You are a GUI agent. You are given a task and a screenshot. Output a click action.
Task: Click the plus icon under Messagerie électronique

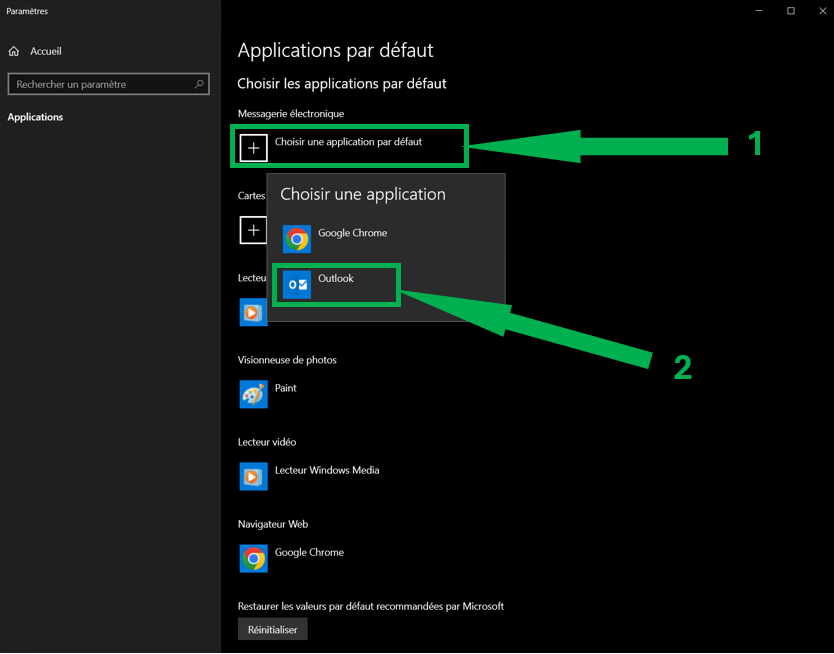[254, 148]
